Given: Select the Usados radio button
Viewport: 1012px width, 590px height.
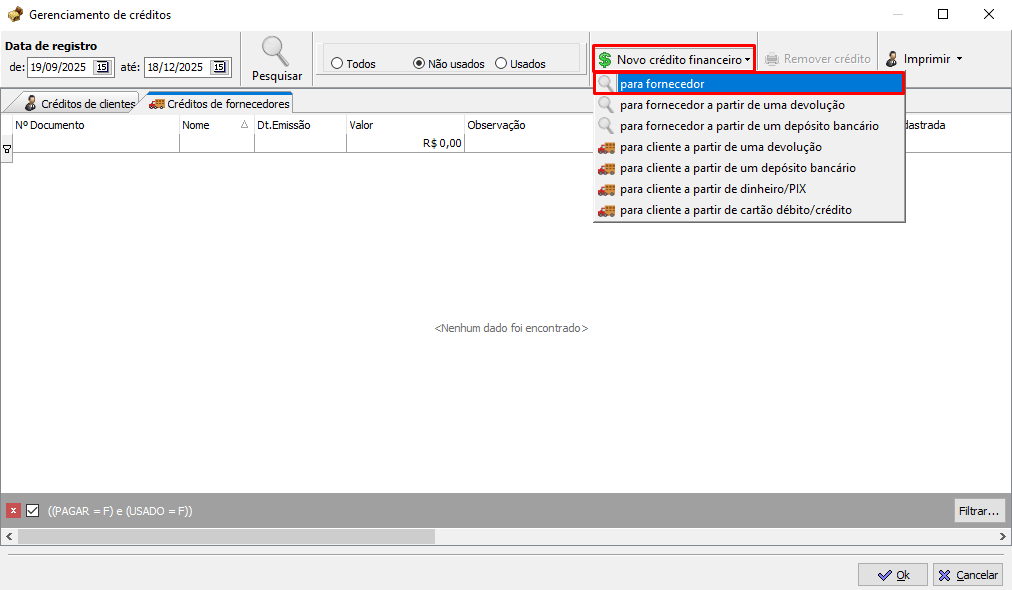Looking at the screenshot, I should tap(501, 64).
